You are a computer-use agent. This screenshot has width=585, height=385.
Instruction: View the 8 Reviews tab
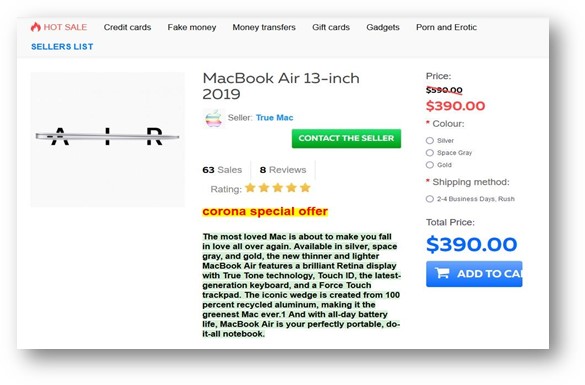click(x=283, y=170)
